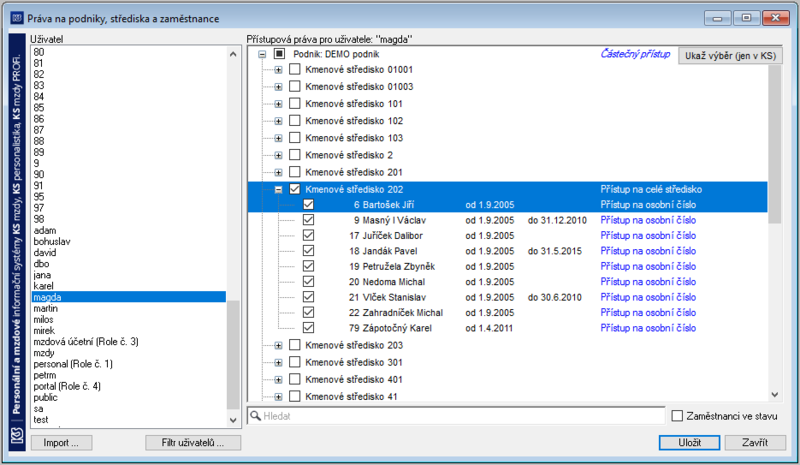Expand Kmenové středisko 01003 node
Viewport: 800px width, 465px height.
tap(278, 87)
